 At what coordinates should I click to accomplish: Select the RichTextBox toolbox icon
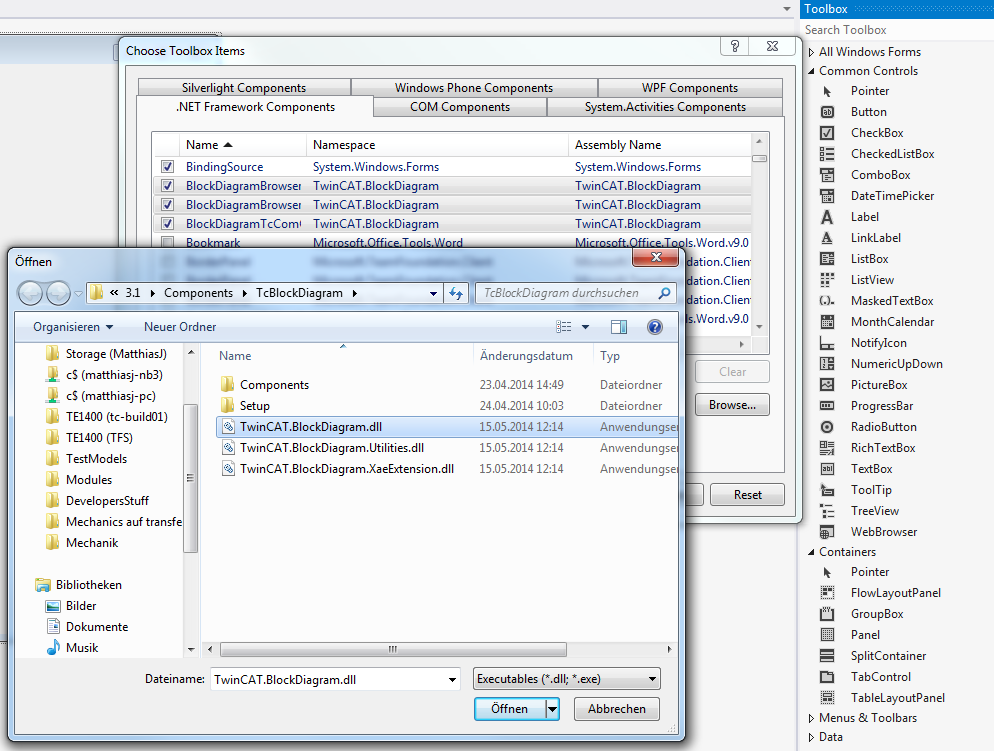coord(827,448)
